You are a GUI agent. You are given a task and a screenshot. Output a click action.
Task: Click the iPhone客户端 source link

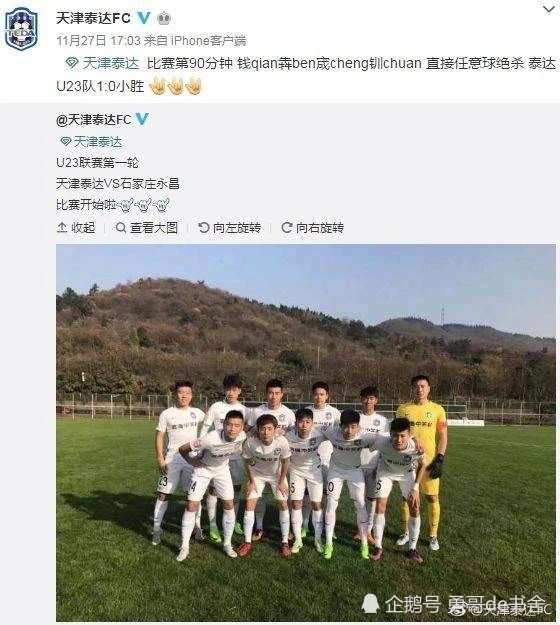click(x=208, y=41)
